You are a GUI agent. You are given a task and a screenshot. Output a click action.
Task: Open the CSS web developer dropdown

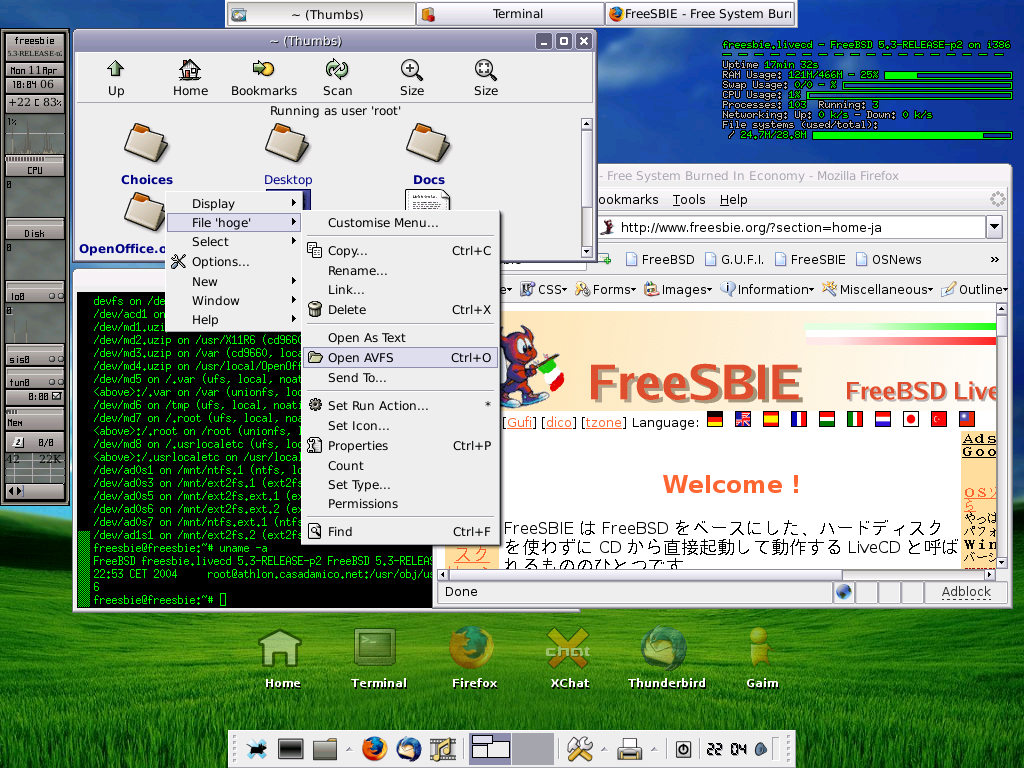(543, 289)
